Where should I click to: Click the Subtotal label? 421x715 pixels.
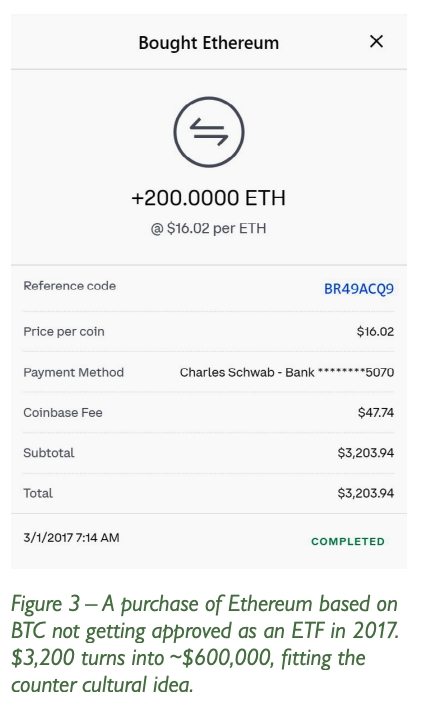(49, 453)
